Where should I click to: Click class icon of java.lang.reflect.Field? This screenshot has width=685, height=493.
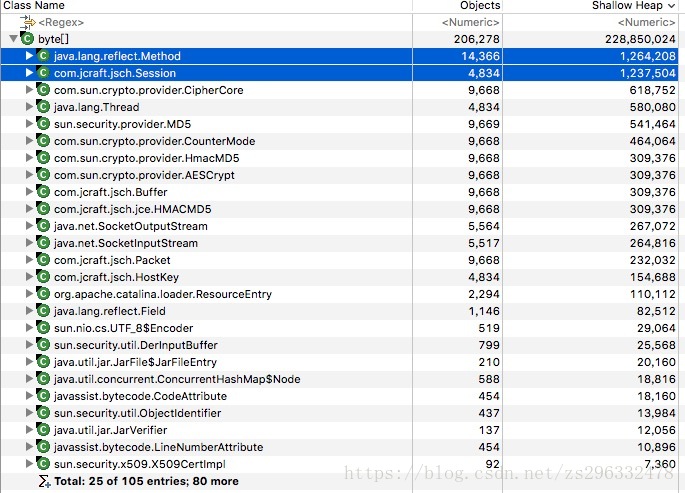click(x=43, y=311)
